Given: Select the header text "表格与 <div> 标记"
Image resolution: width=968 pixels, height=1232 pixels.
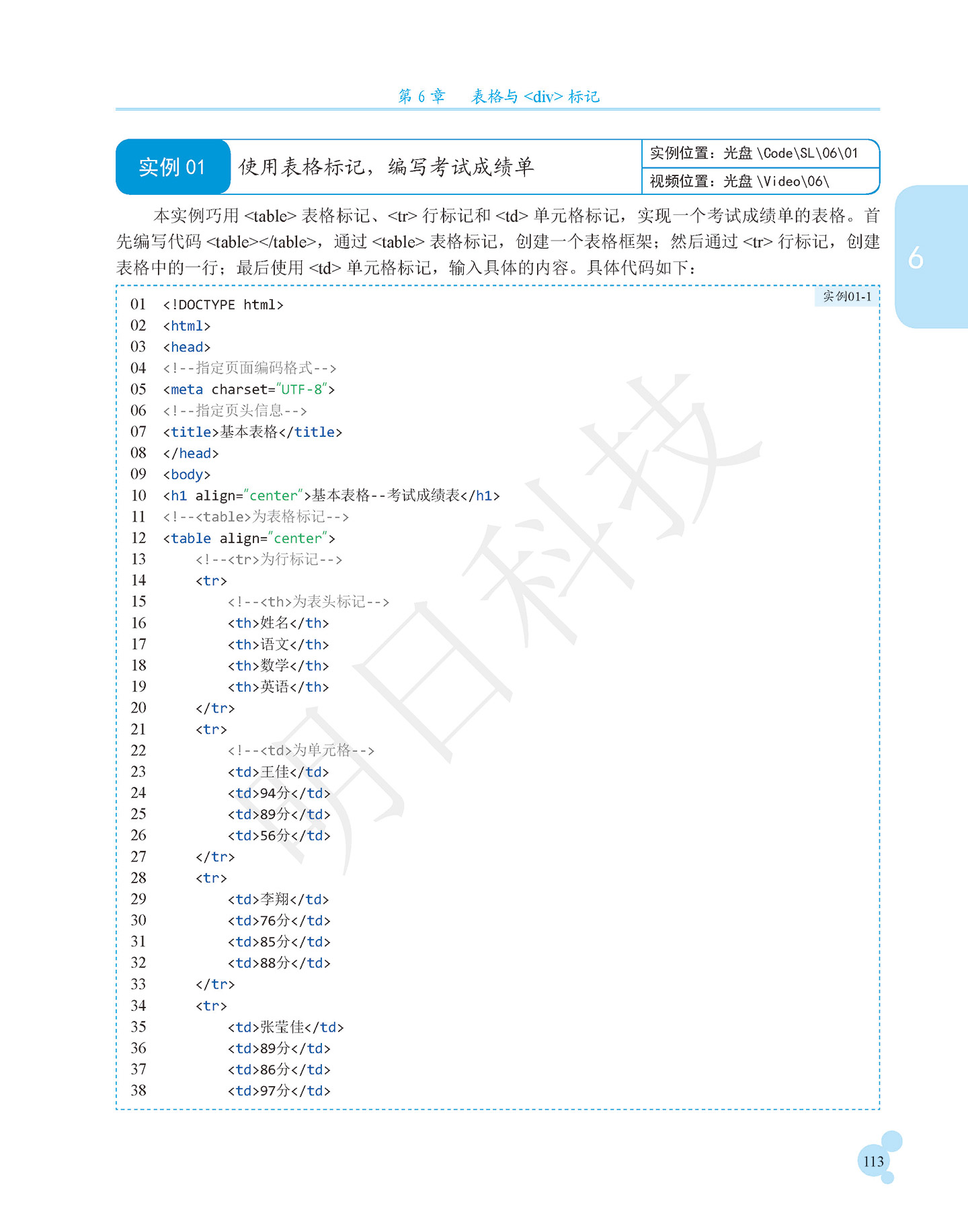Looking at the screenshot, I should (x=535, y=97).
